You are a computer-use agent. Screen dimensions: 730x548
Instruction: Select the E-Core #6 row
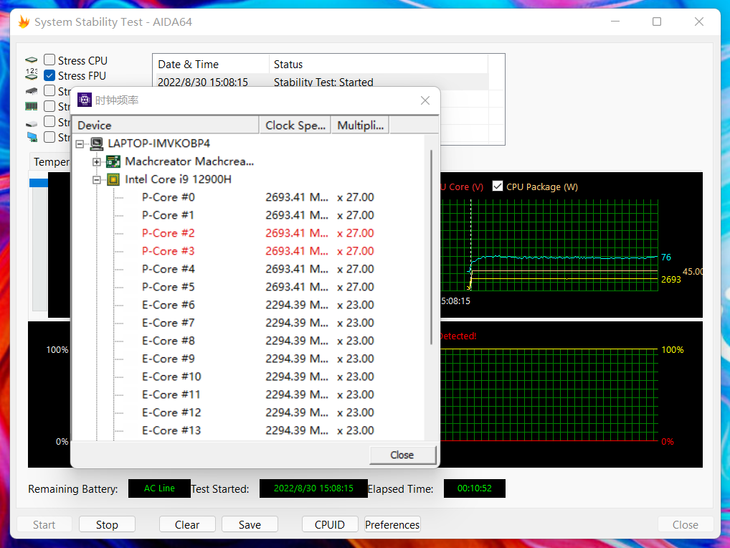click(x=249, y=305)
